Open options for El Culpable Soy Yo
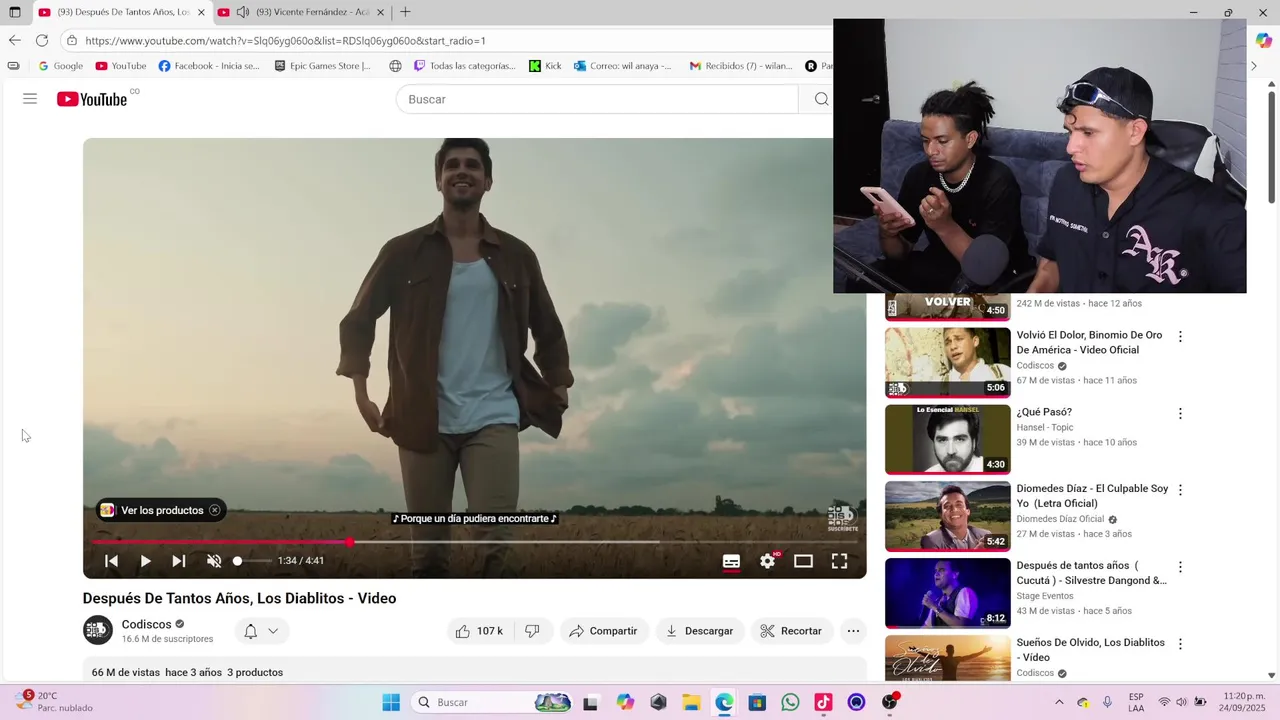This screenshot has height=720, width=1280. tap(1180, 490)
